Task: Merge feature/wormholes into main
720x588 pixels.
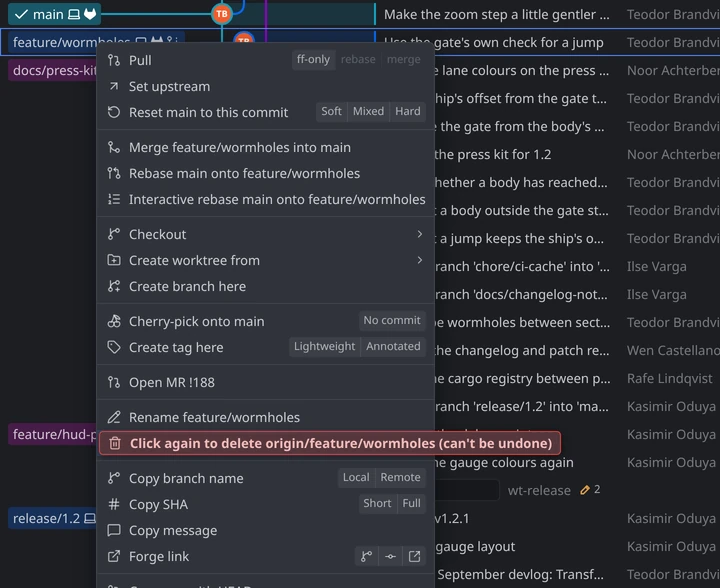Action: pyautogui.click(x=266, y=147)
